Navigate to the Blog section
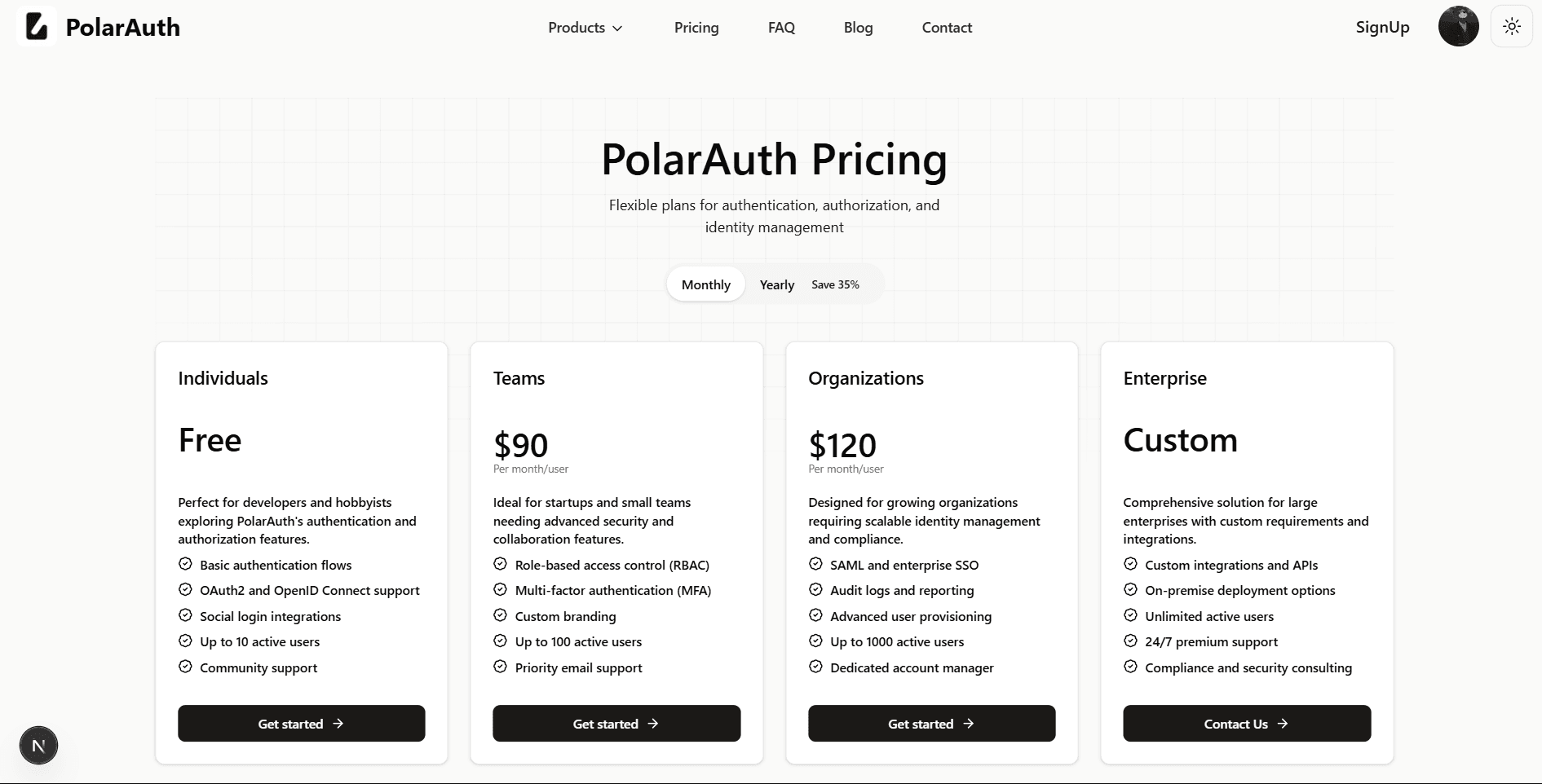 tap(858, 27)
